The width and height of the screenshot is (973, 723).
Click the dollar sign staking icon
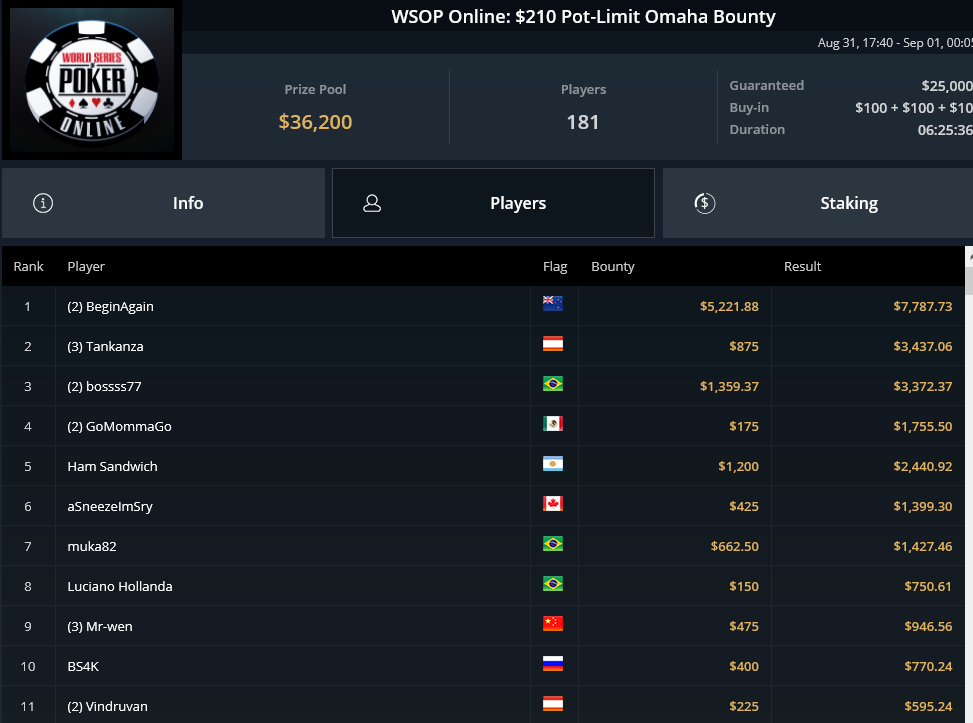pos(704,203)
